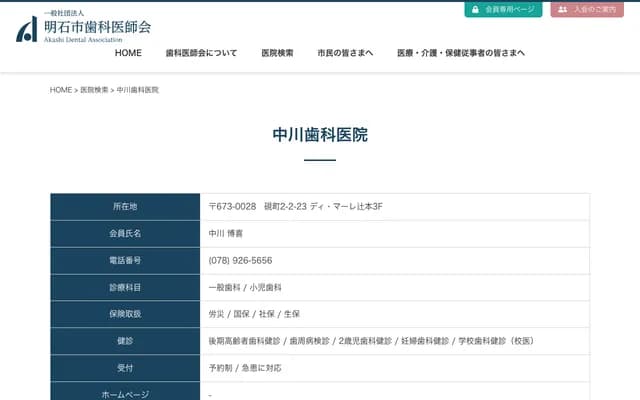640x400 pixels.
Task: Open the 入会のご案内 button
Action: tap(593, 9)
